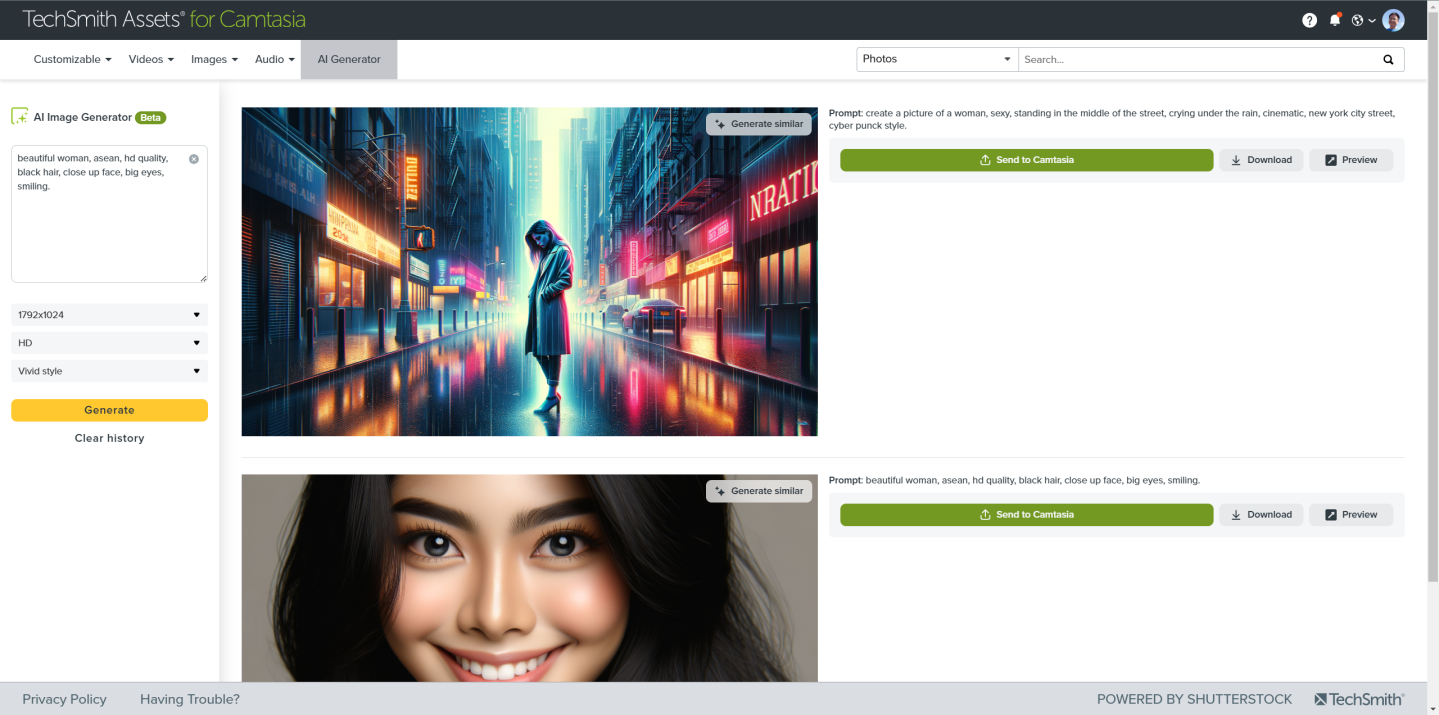This screenshot has height=715, width=1439.
Task: Click the search magnifier icon
Action: (1388, 59)
